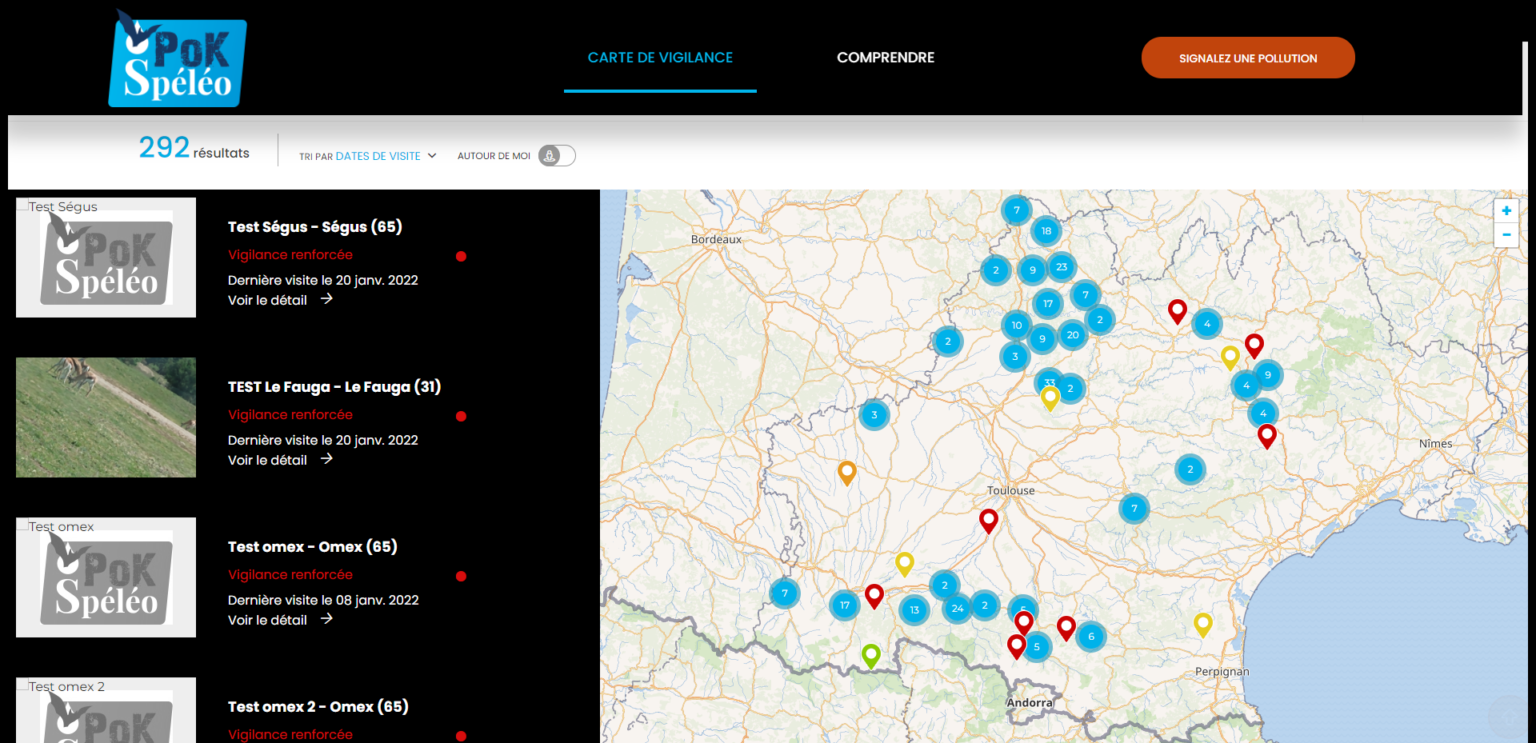Toggle the Autour de moi switch
The height and width of the screenshot is (743, 1536).
[x=557, y=156]
